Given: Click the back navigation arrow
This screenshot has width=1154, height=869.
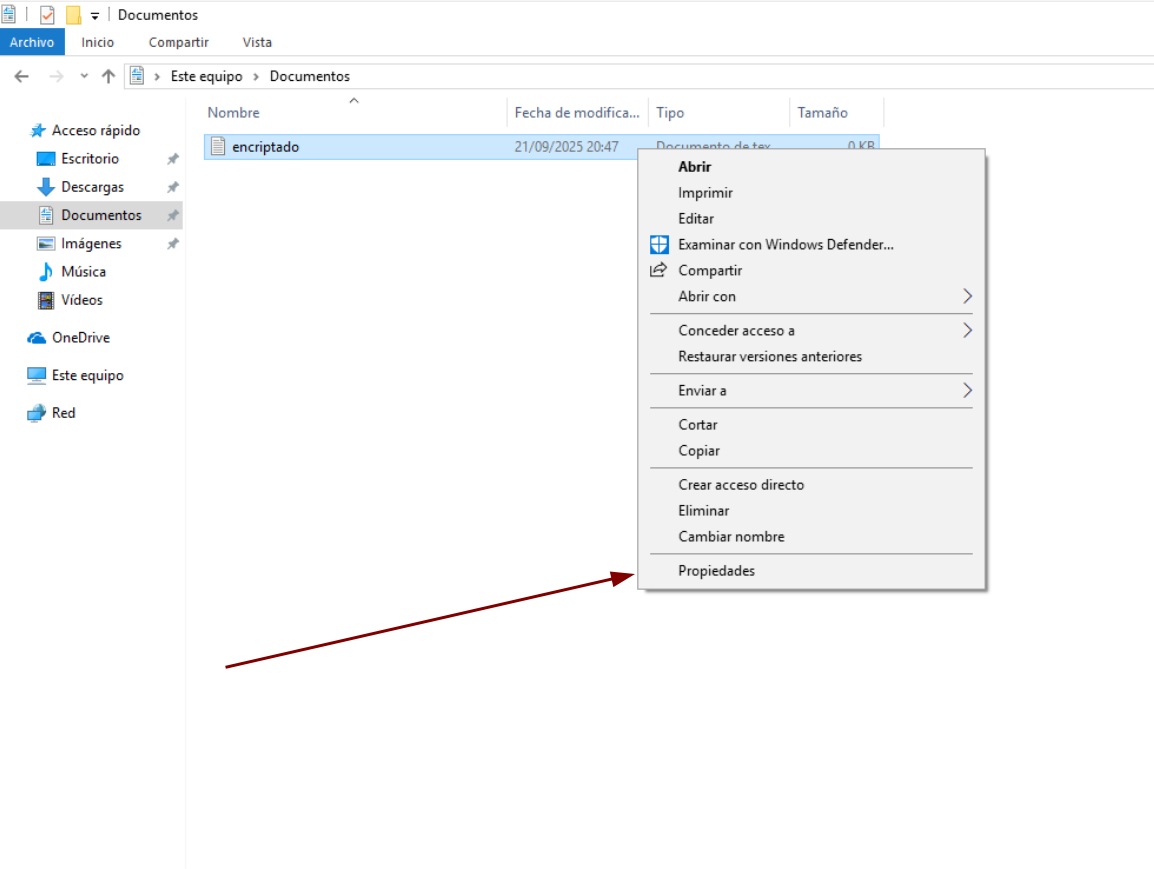Looking at the screenshot, I should tap(21, 76).
